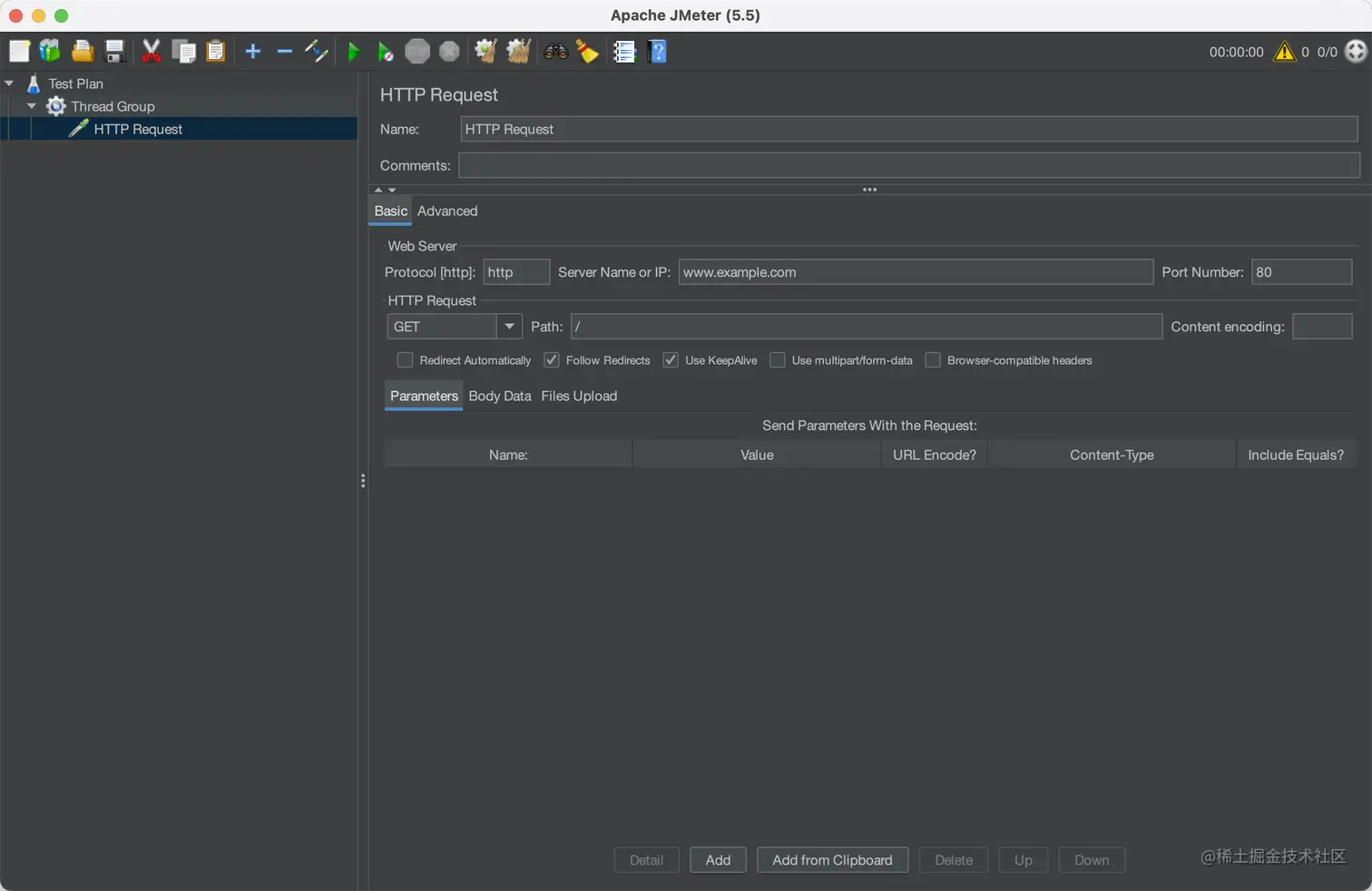Open Search with the binoculars icon

pyautogui.click(x=555, y=52)
